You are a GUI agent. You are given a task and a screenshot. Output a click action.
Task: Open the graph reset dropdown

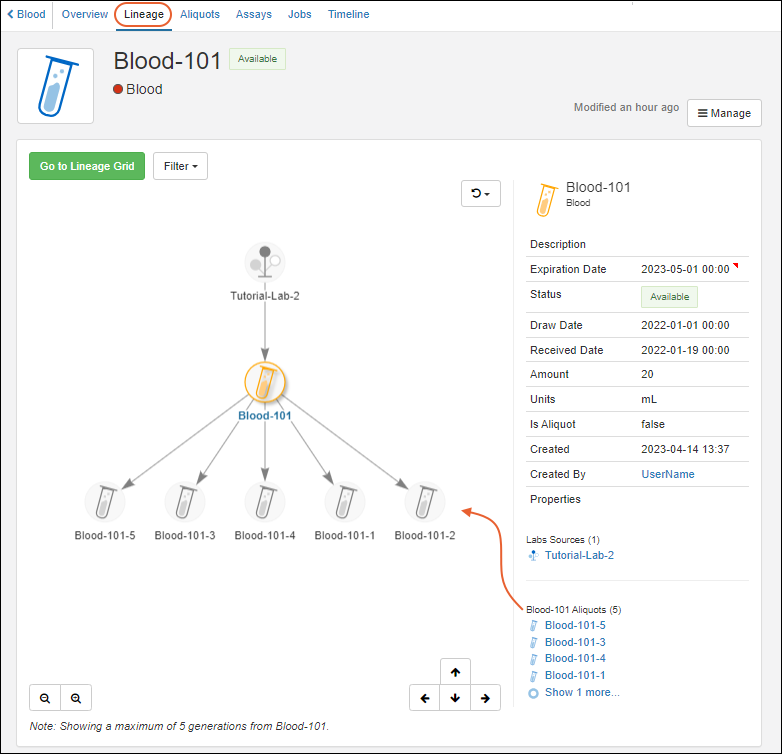480,193
